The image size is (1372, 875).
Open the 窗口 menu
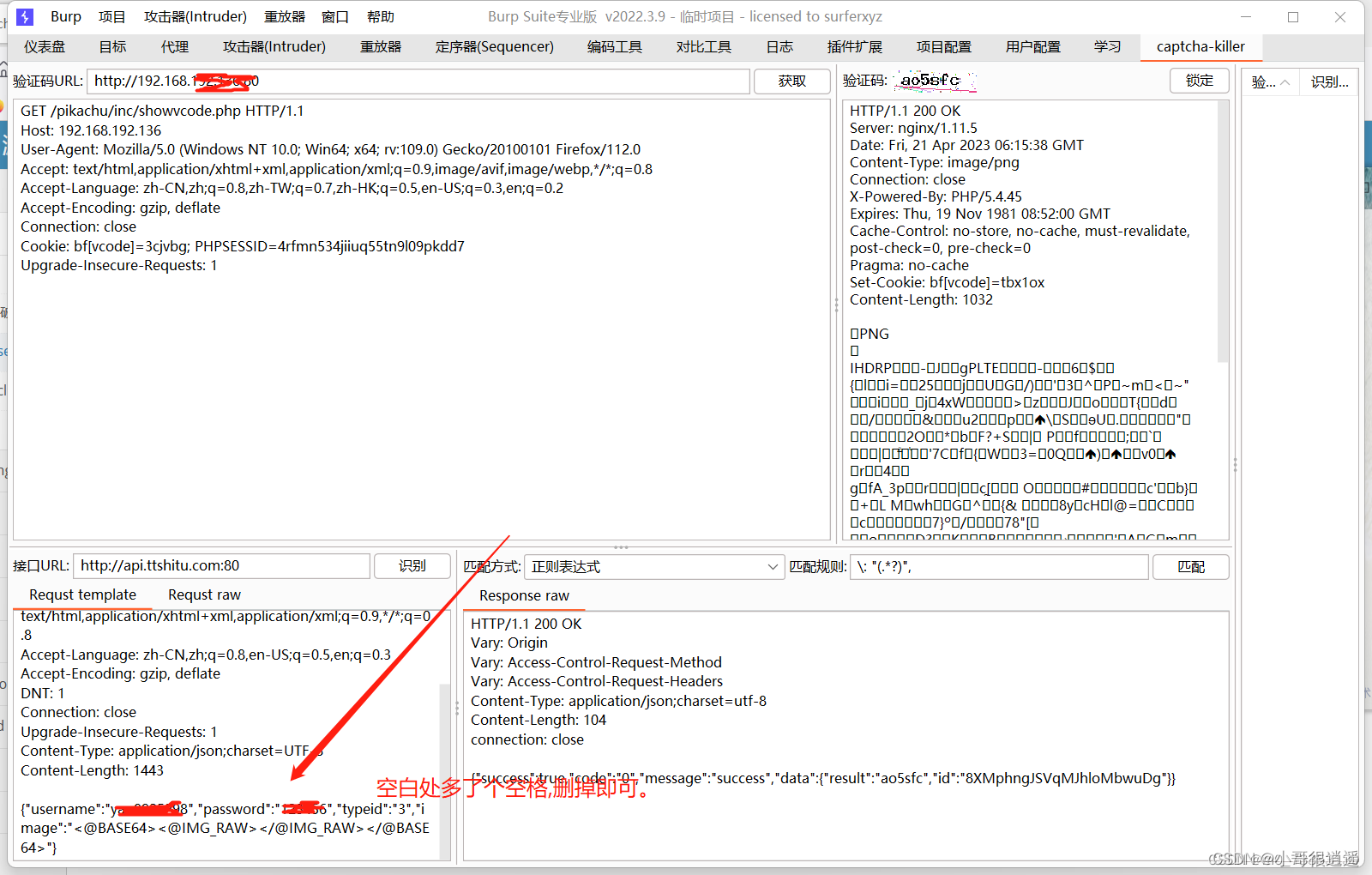335,16
